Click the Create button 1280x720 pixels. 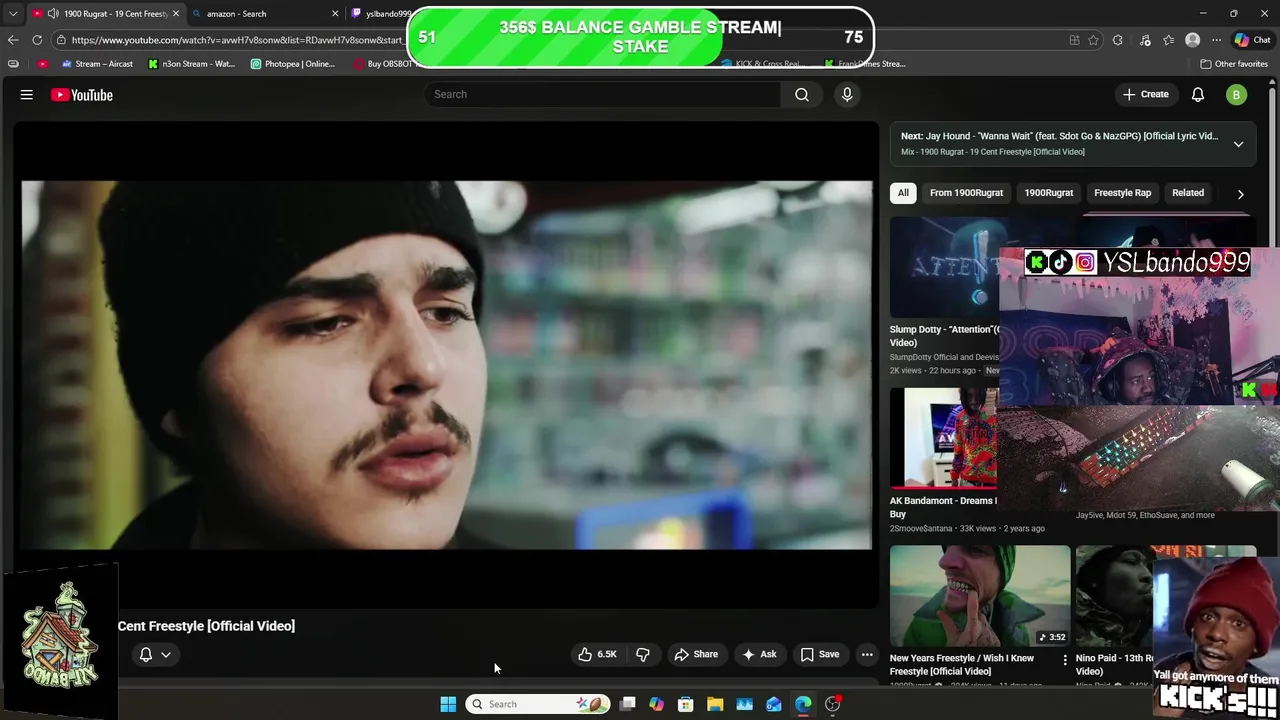1146,94
